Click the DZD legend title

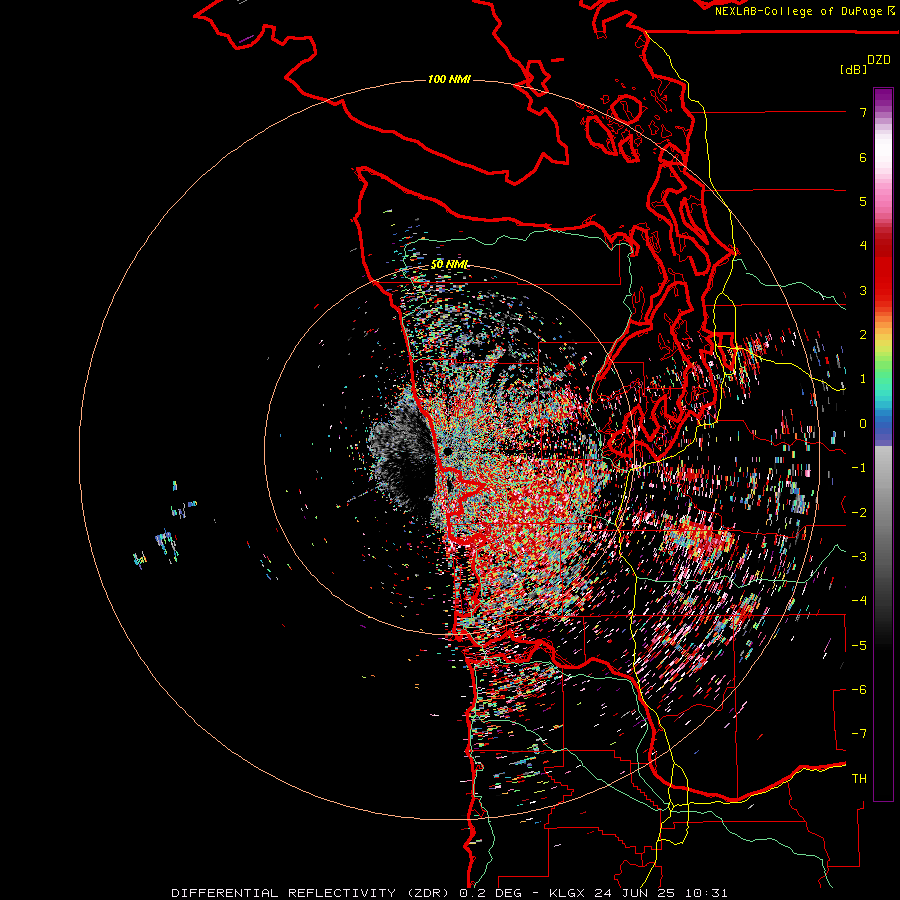click(x=879, y=60)
